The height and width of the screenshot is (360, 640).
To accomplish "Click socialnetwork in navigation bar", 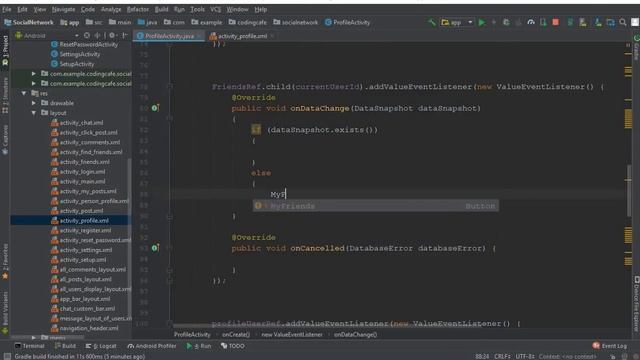I will coord(296,22).
